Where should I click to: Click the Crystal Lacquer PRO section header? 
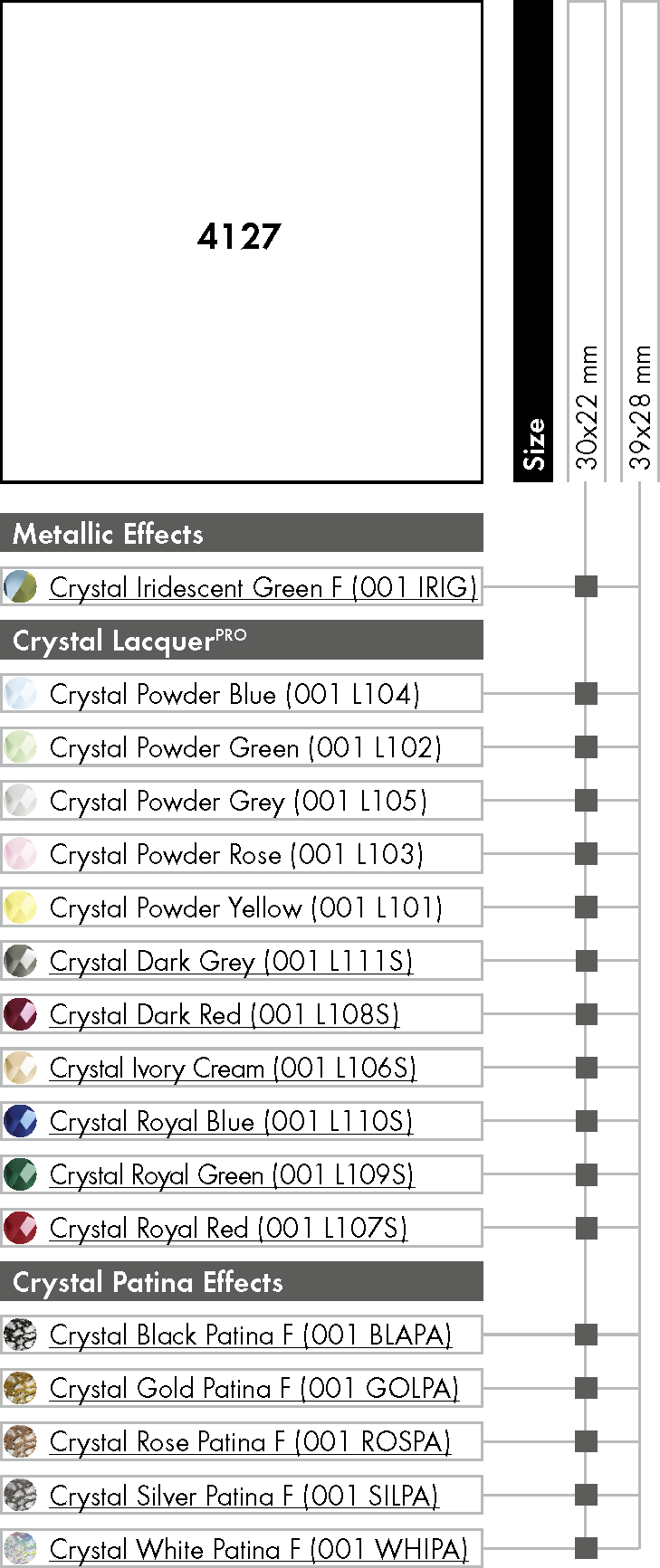click(242, 640)
